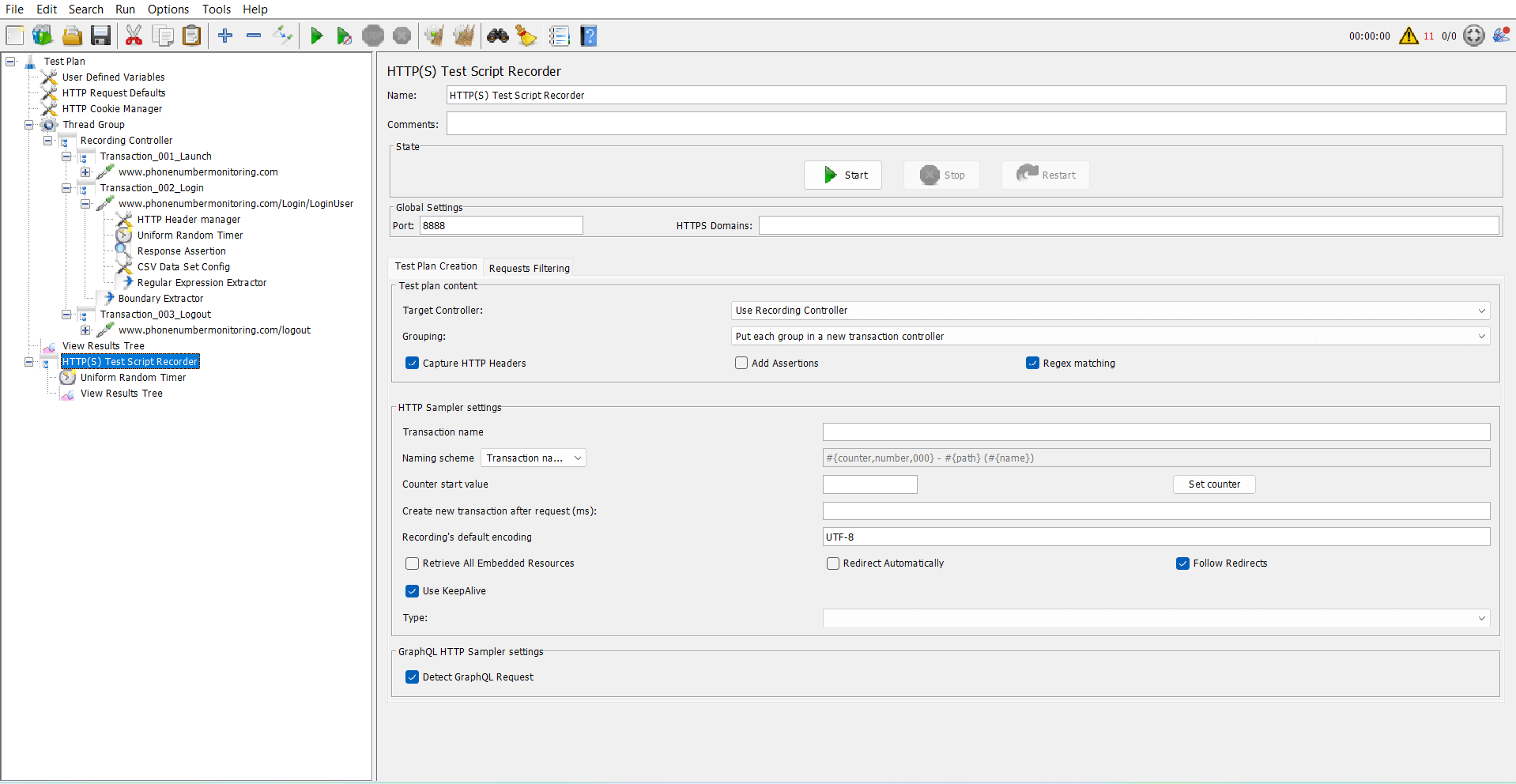Click the Function Helper list icon
The height and width of the screenshot is (784, 1516).
click(559, 36)
